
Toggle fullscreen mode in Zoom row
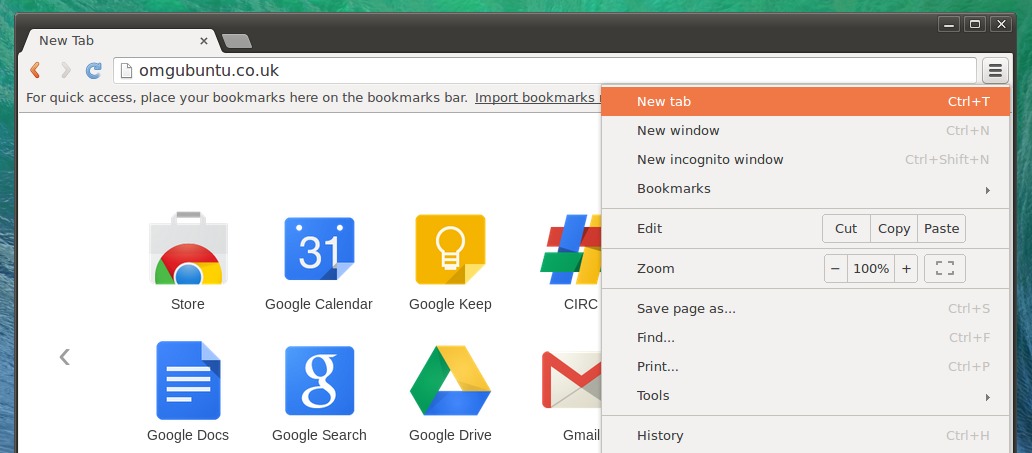coord(944,268)
